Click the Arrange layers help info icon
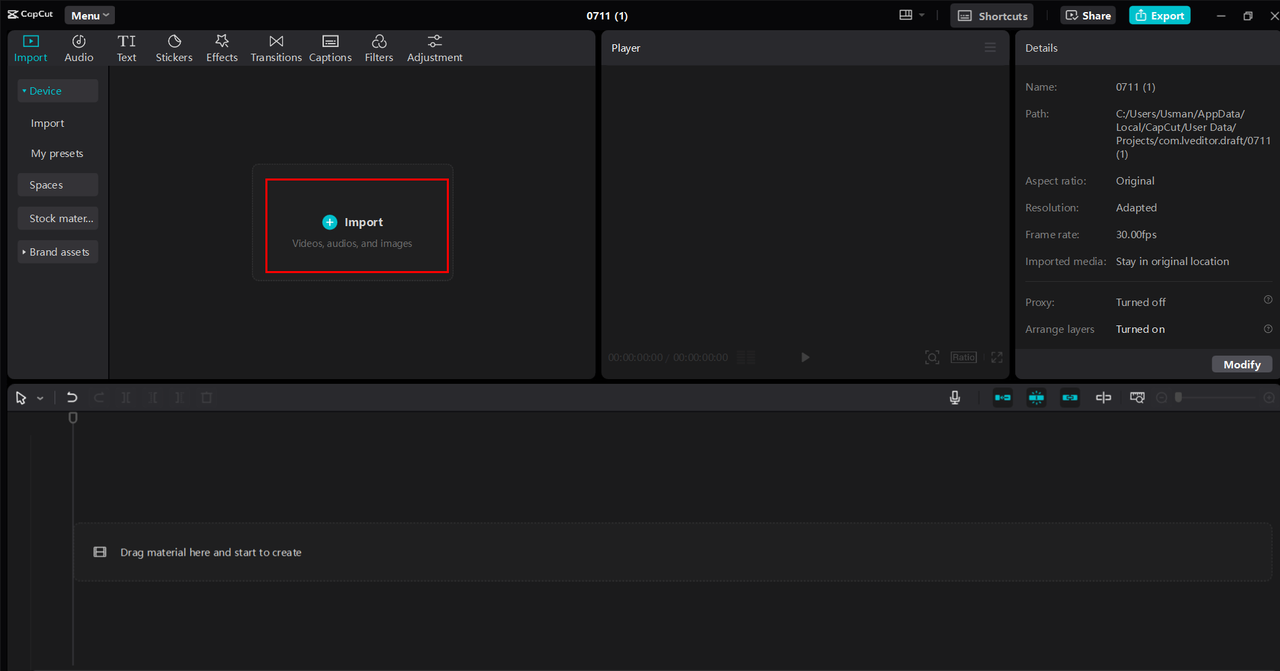Image resolution: width=1280 pixels, height=671 pixels. (x=1268, y=328)
